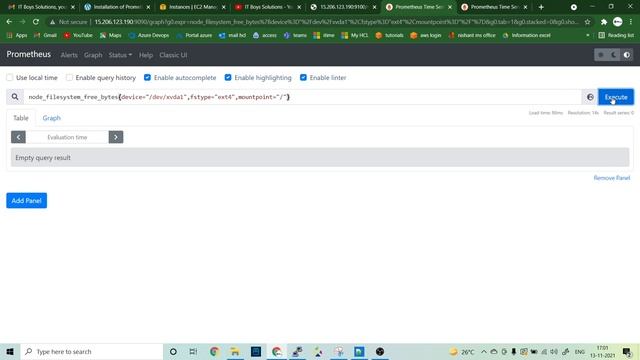Open the Windows Start menu
This screenshot has height=360, width=640.
coord(10,351)
